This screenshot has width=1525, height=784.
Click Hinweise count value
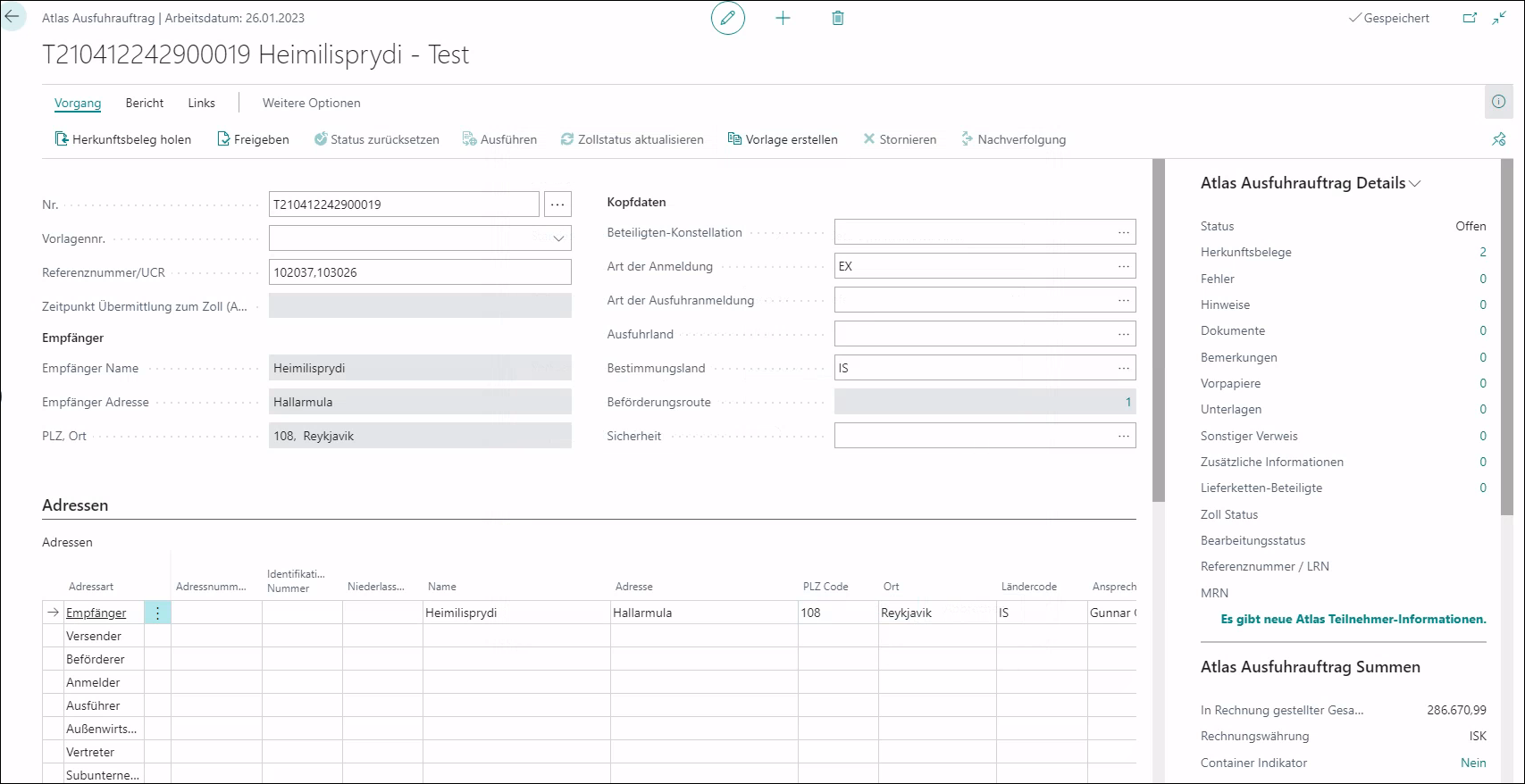coord(1483,304)
